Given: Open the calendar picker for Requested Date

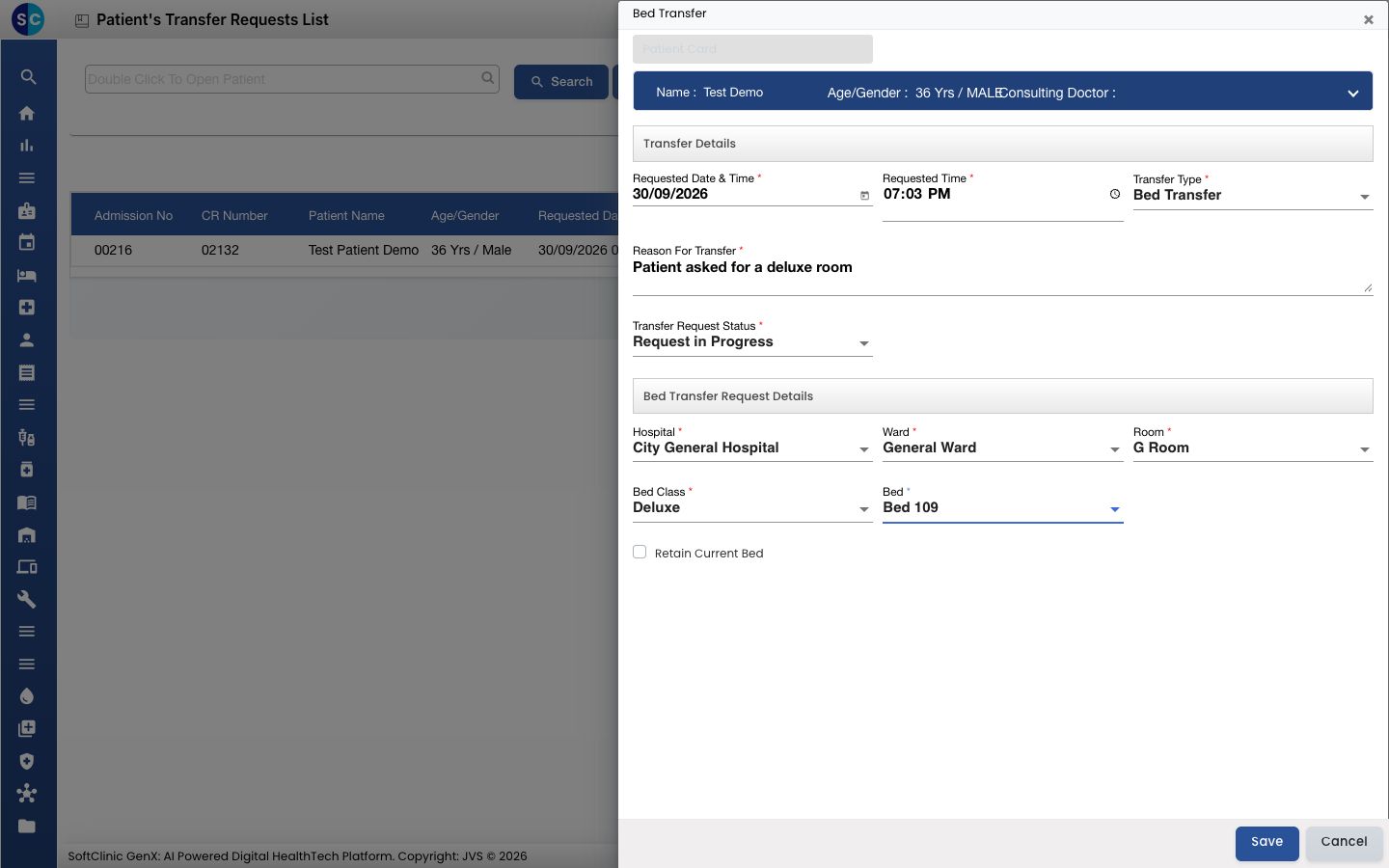Looking at the screenshot, I should [864, 196].
